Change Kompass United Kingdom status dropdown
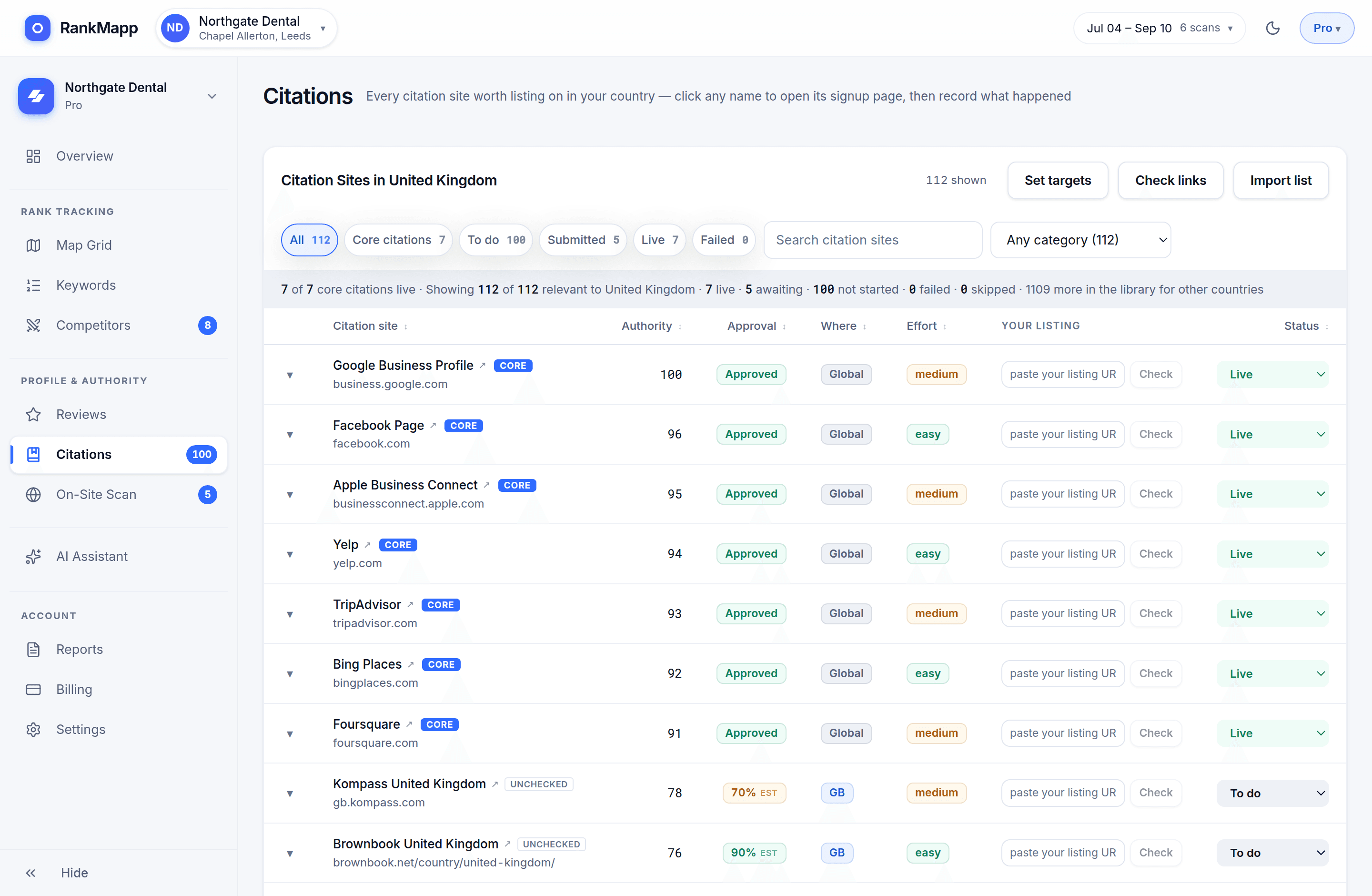1372x896 pixels. [1272, 794]
